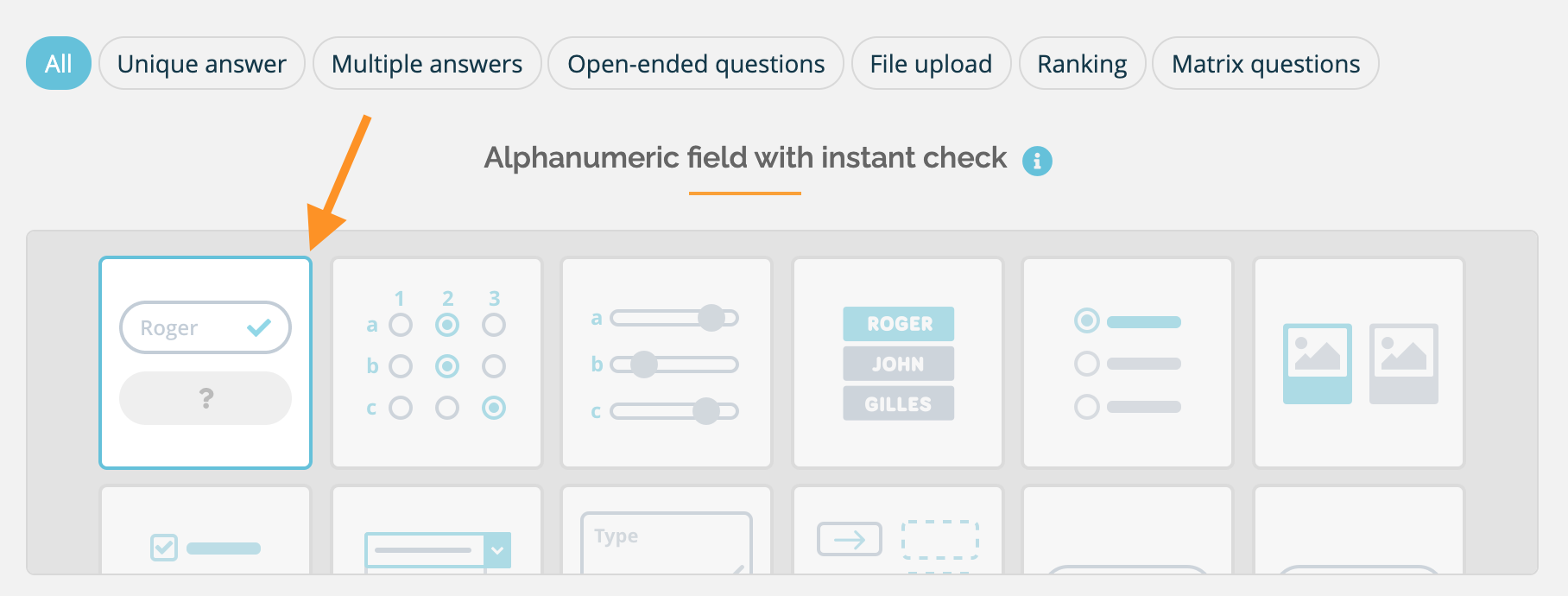Click the File upload filter button
Viewport: 1568px width, 596px height.
click(931, 63)
